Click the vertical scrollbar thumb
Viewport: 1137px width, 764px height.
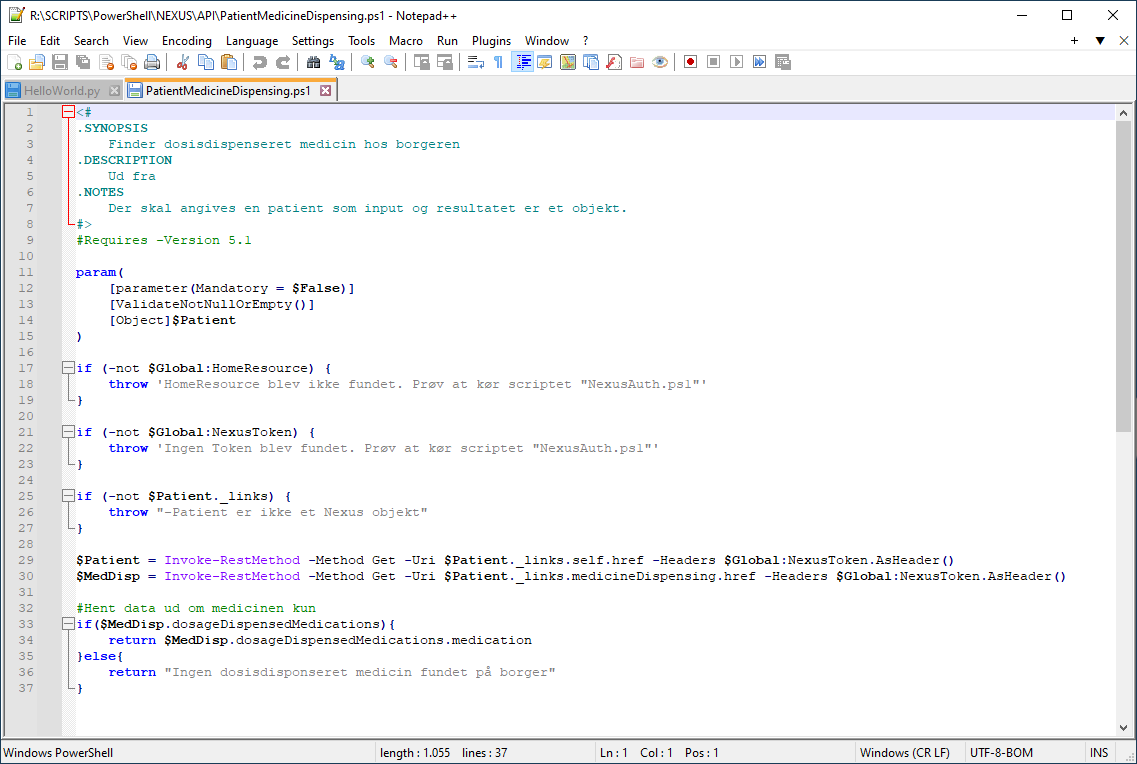click(1123, 276)
